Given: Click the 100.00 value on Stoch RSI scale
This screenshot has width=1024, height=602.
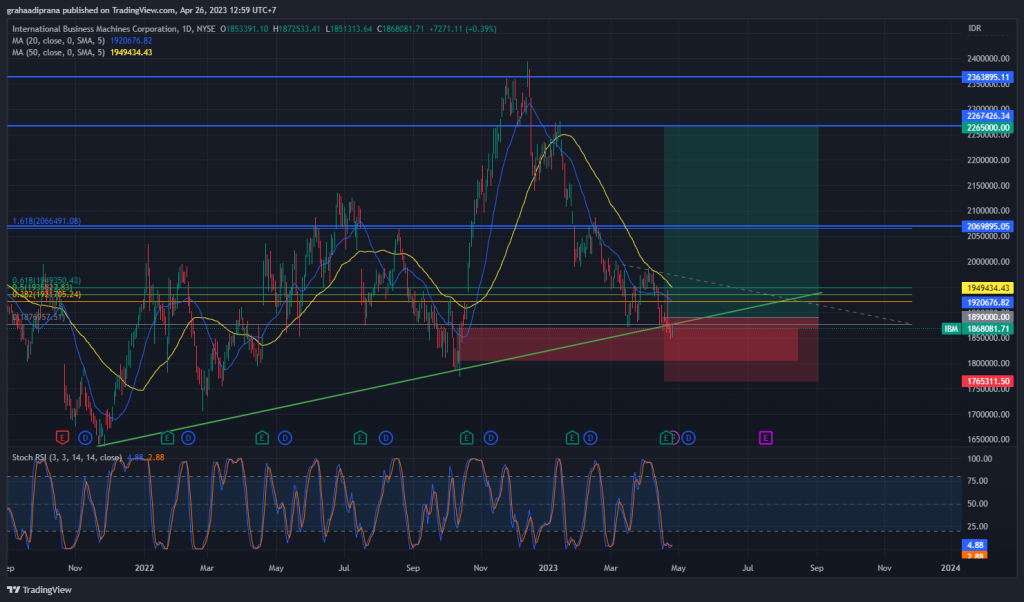Looking at the screenshot, I should point(979,459).
